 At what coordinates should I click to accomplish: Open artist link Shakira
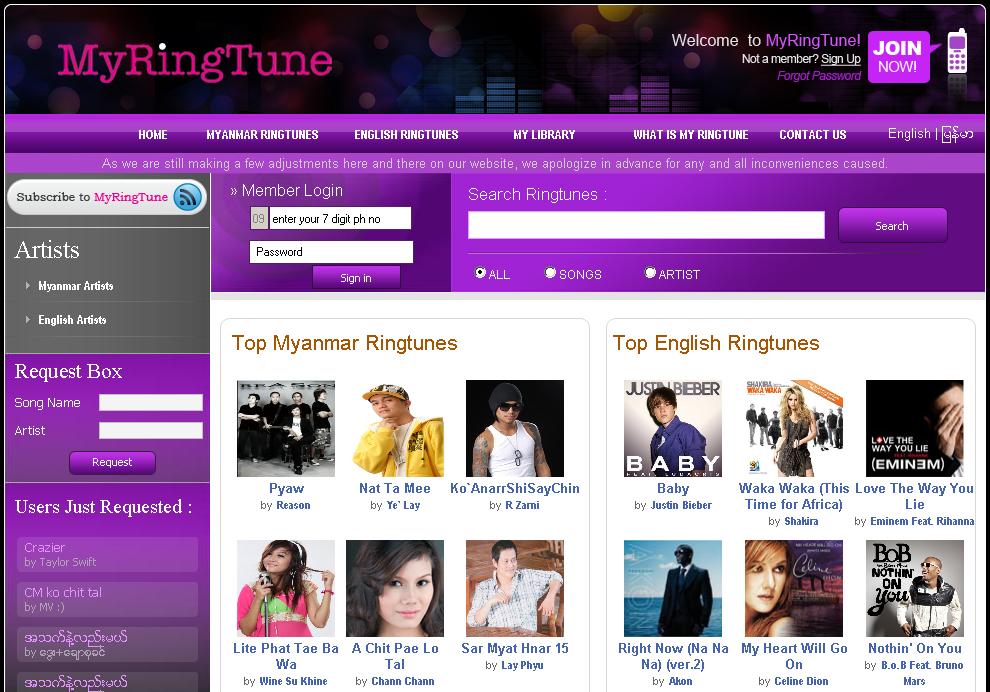pos(801,522)
